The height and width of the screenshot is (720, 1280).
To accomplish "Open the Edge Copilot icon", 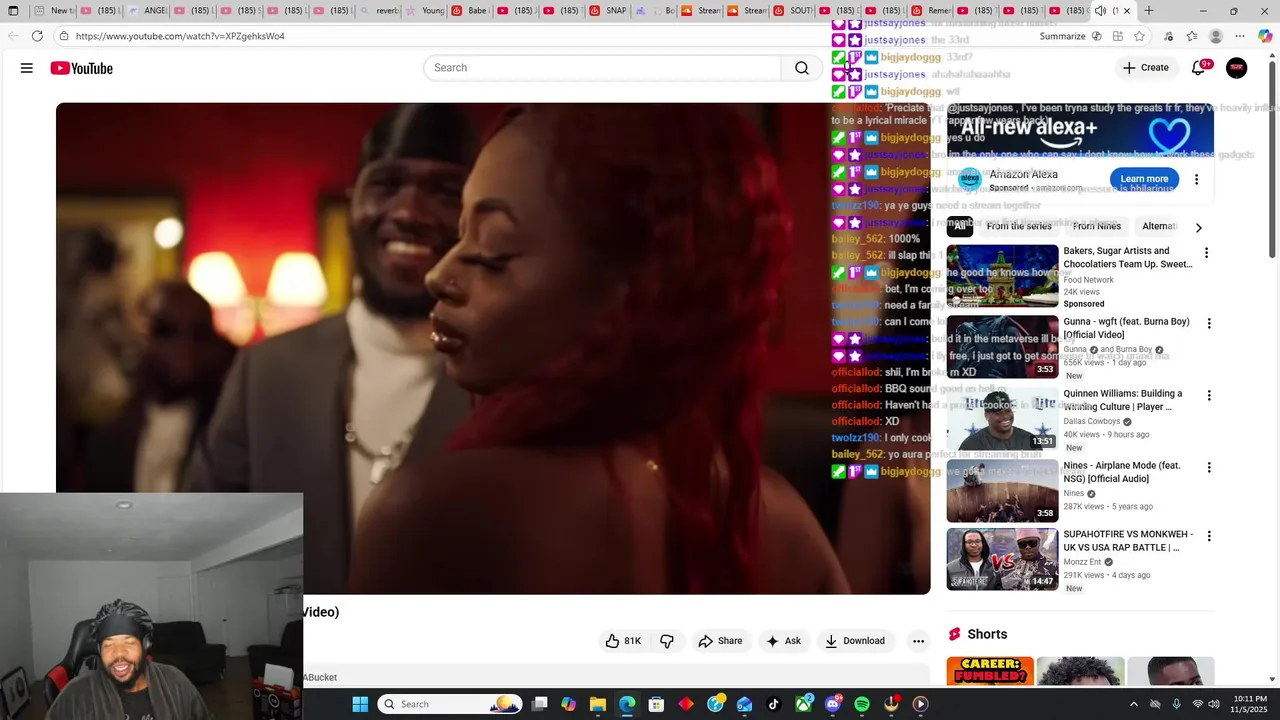I will pos(1265,36).
